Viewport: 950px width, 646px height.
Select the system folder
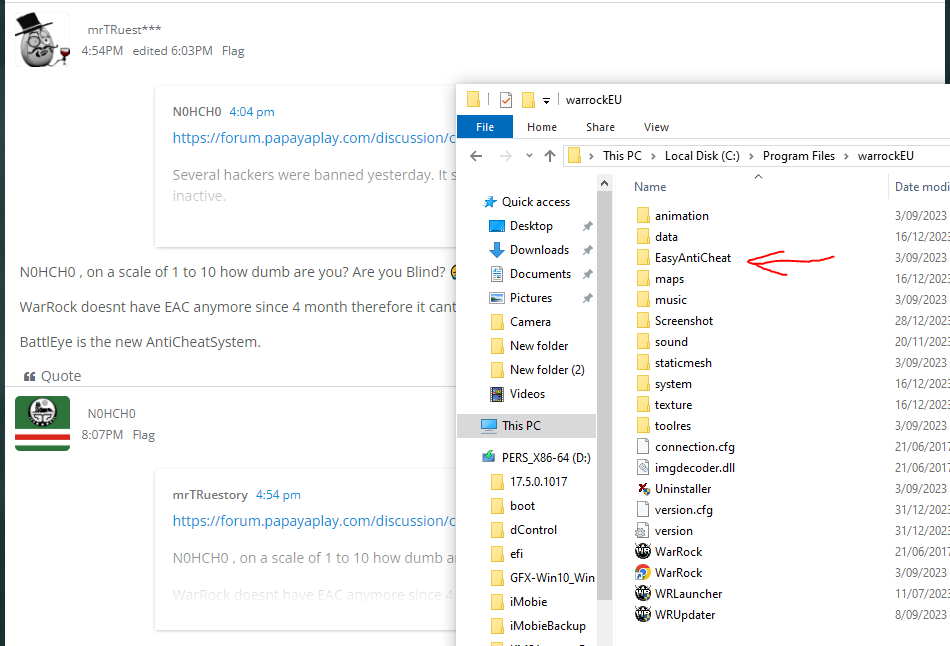point(664,384)
